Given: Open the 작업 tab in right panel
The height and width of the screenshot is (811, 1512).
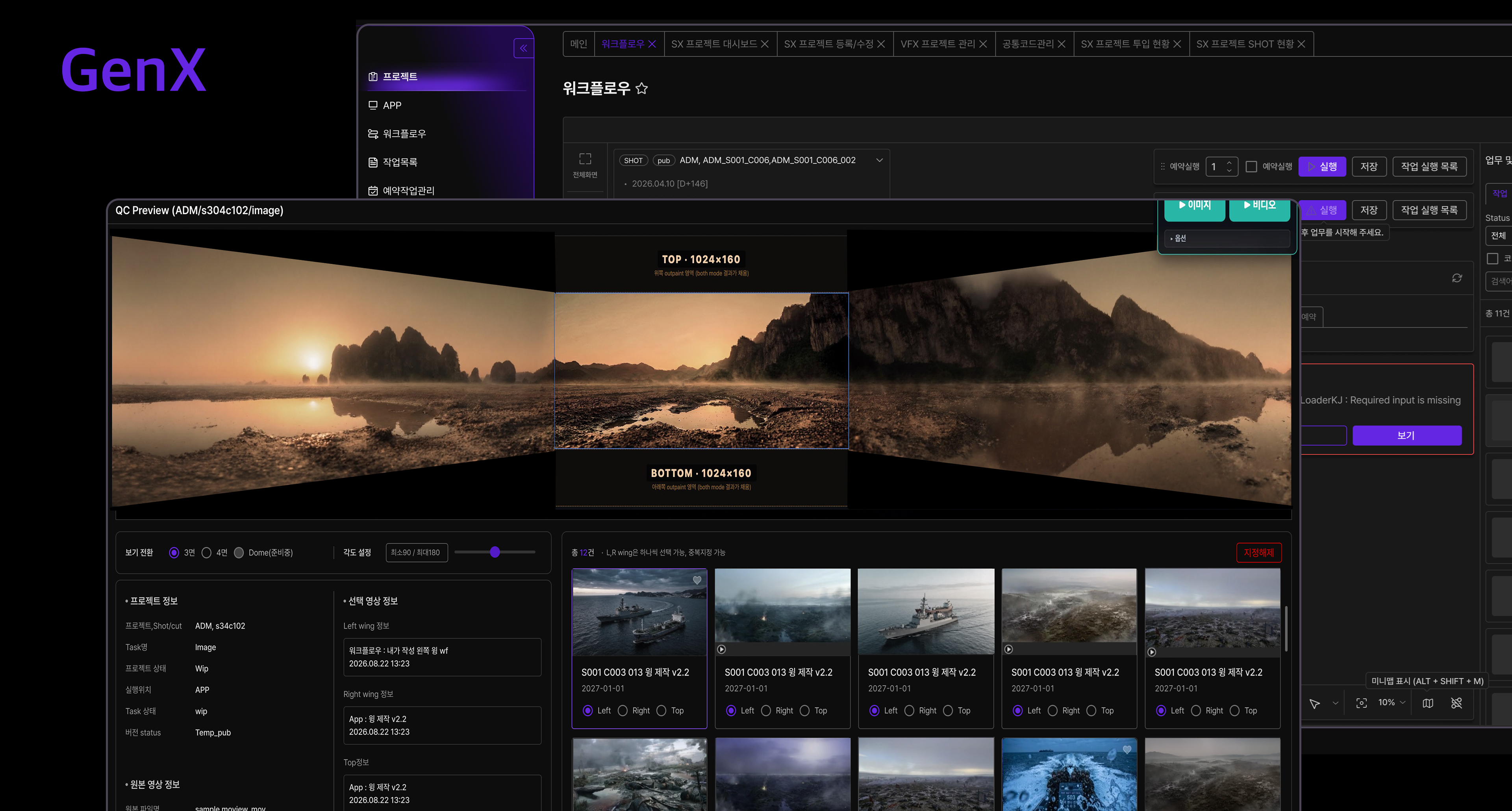Looking at the screenshot, I should tap(1499, 193).
